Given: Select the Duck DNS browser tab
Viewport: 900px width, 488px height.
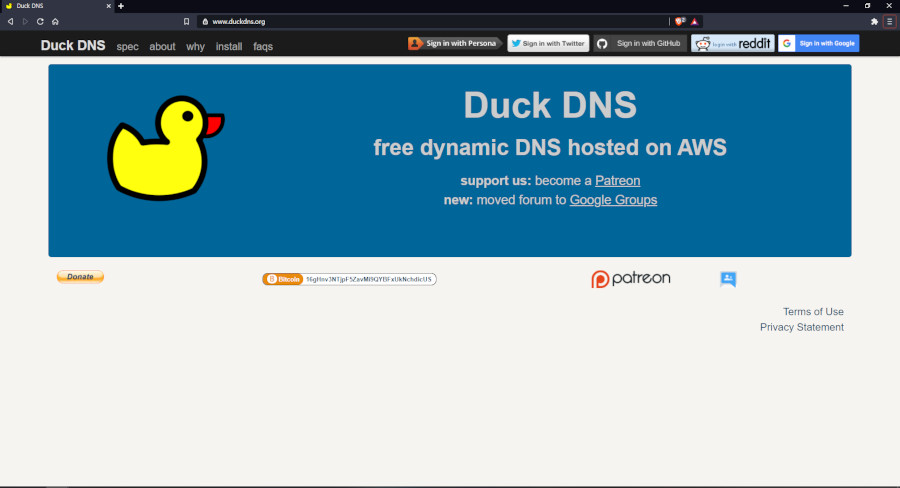Looking at the screenshot, I should tap(56, 6).
